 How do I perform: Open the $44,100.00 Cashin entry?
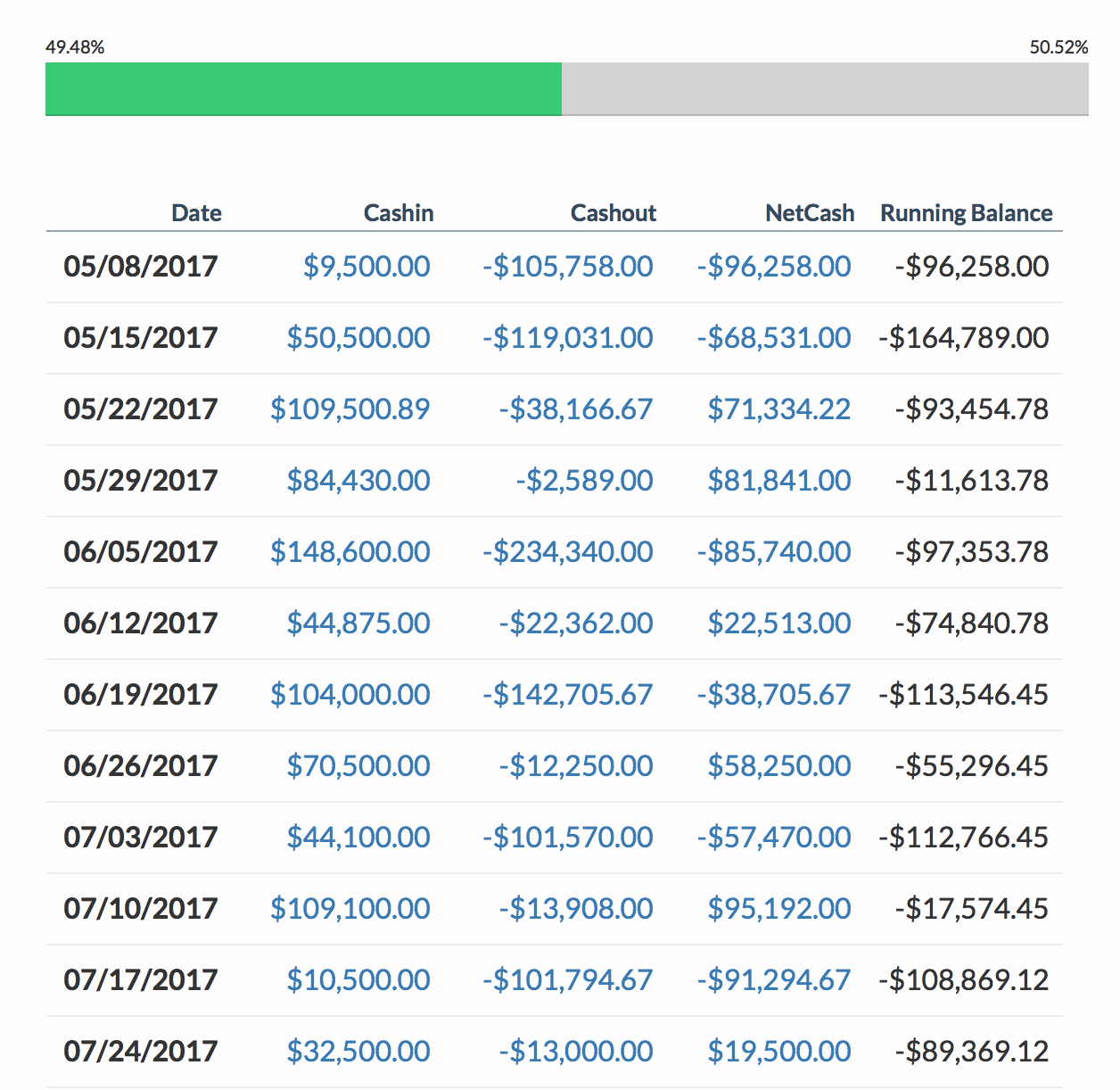(358, 837)
